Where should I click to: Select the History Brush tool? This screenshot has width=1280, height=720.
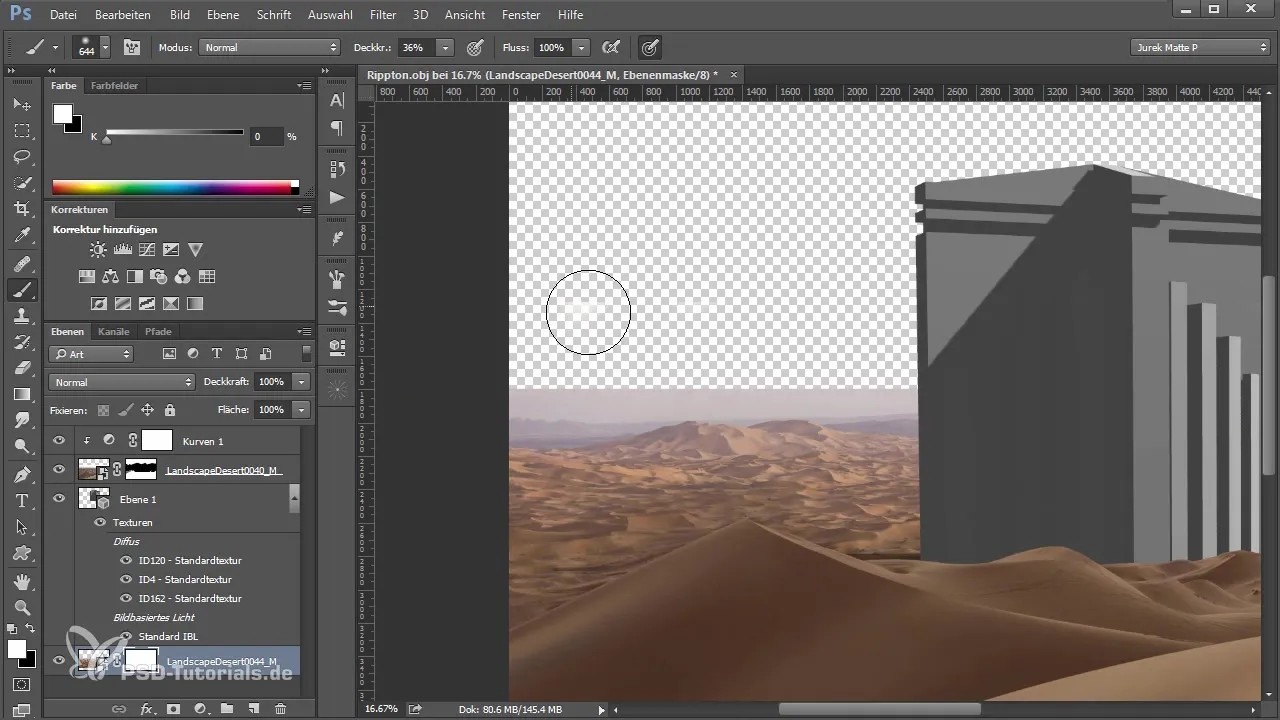[22, 342]
